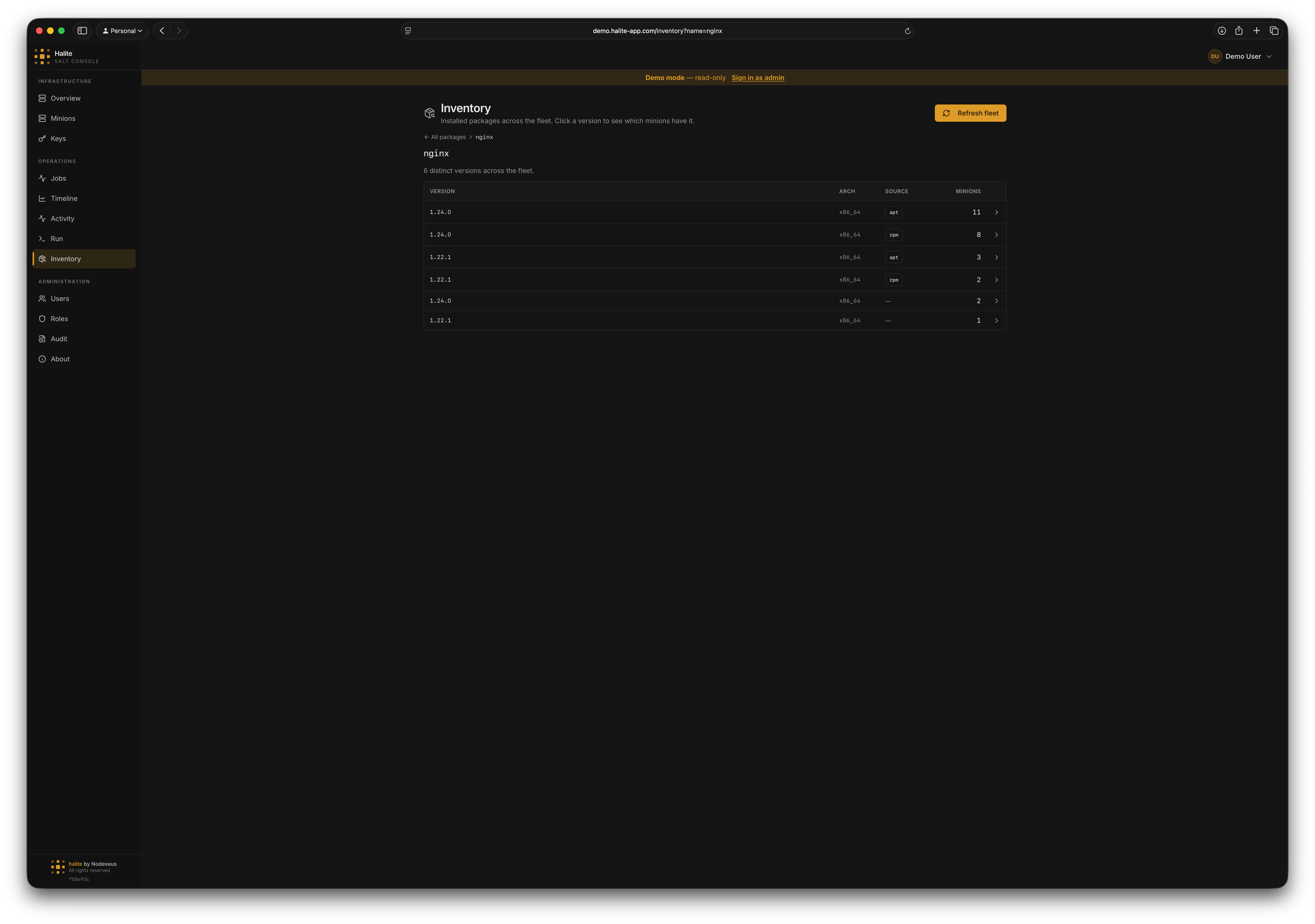Go to the Jobs menu item

pos(84,179)
